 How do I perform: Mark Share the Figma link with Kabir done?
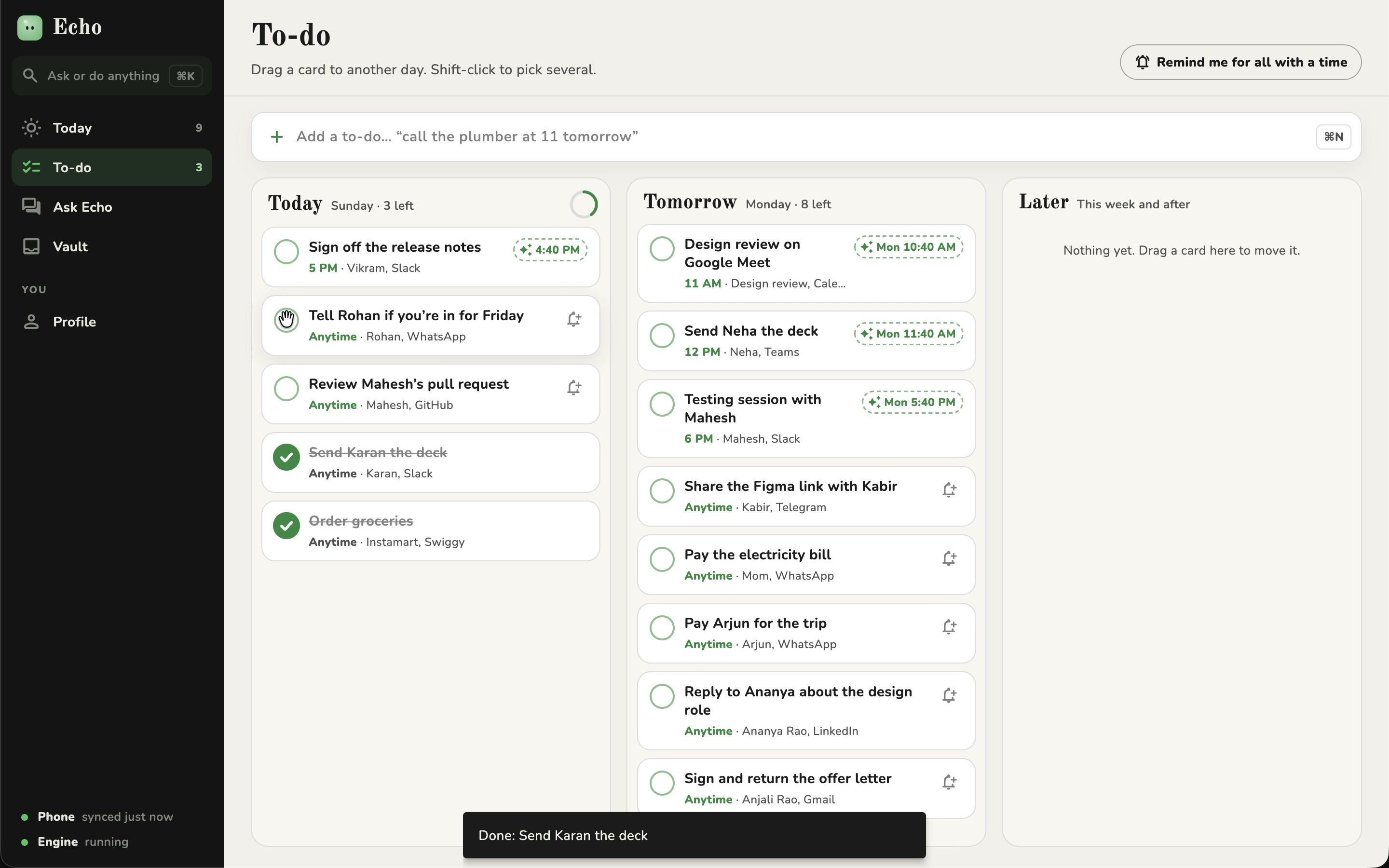coord(662,491)
